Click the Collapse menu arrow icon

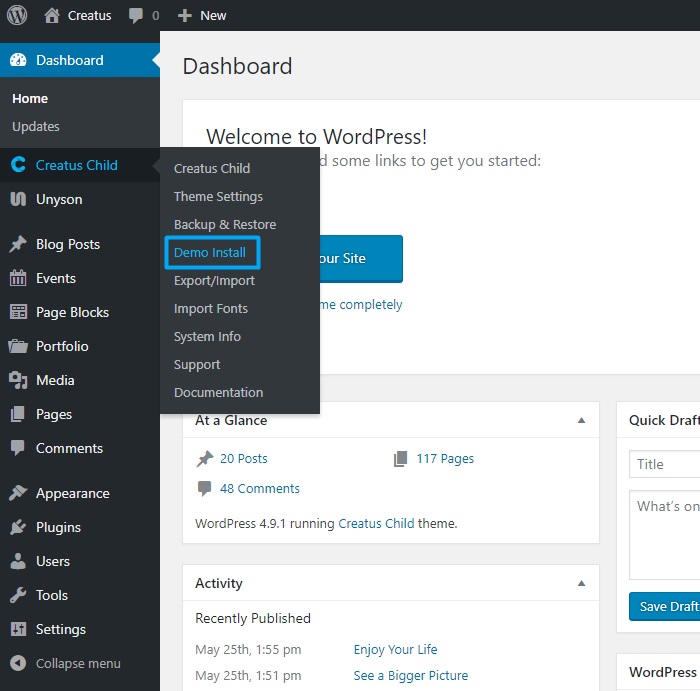tap(18, 663)
